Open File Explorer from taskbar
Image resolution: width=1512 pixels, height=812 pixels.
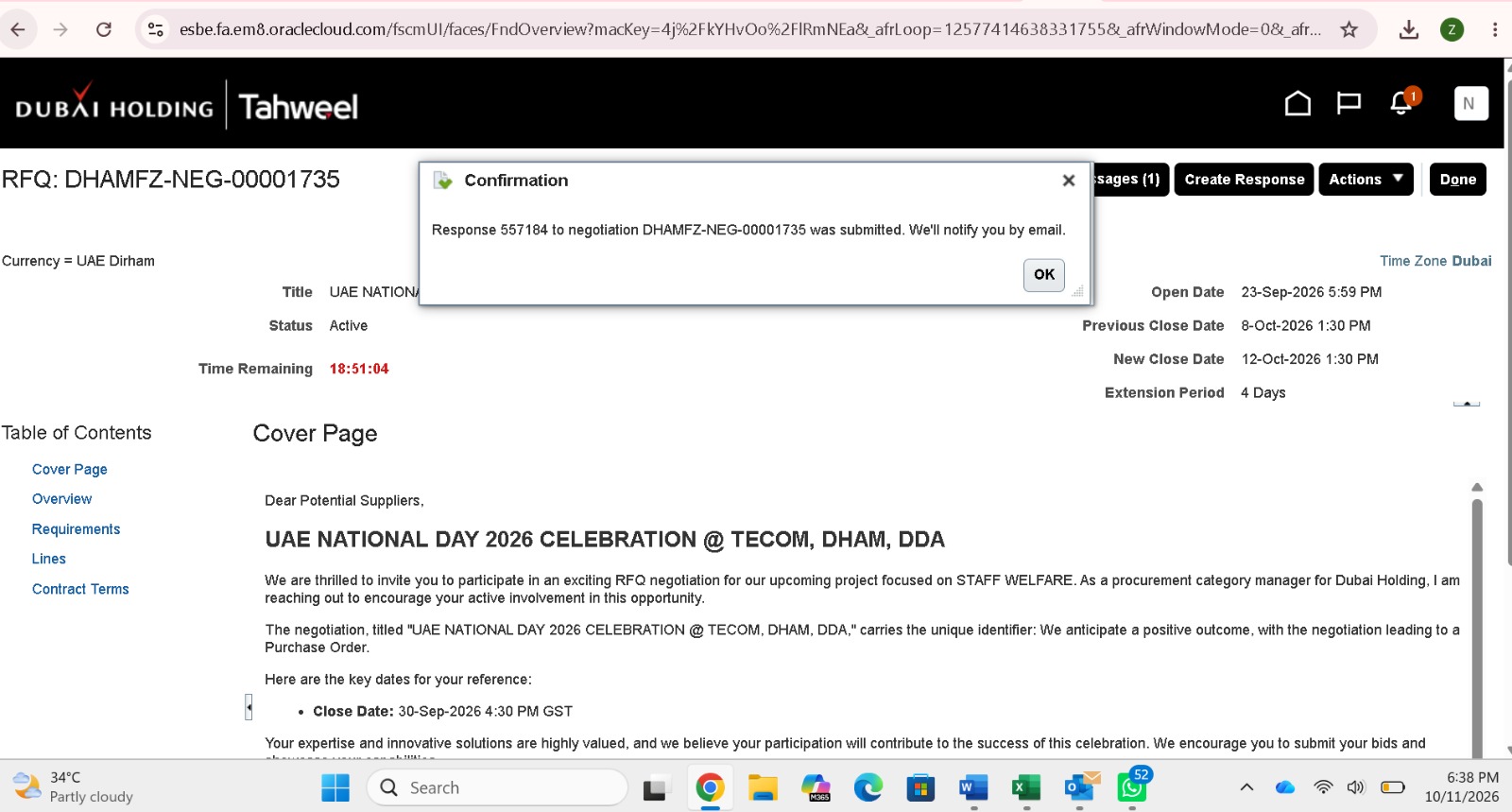(763, 787)
